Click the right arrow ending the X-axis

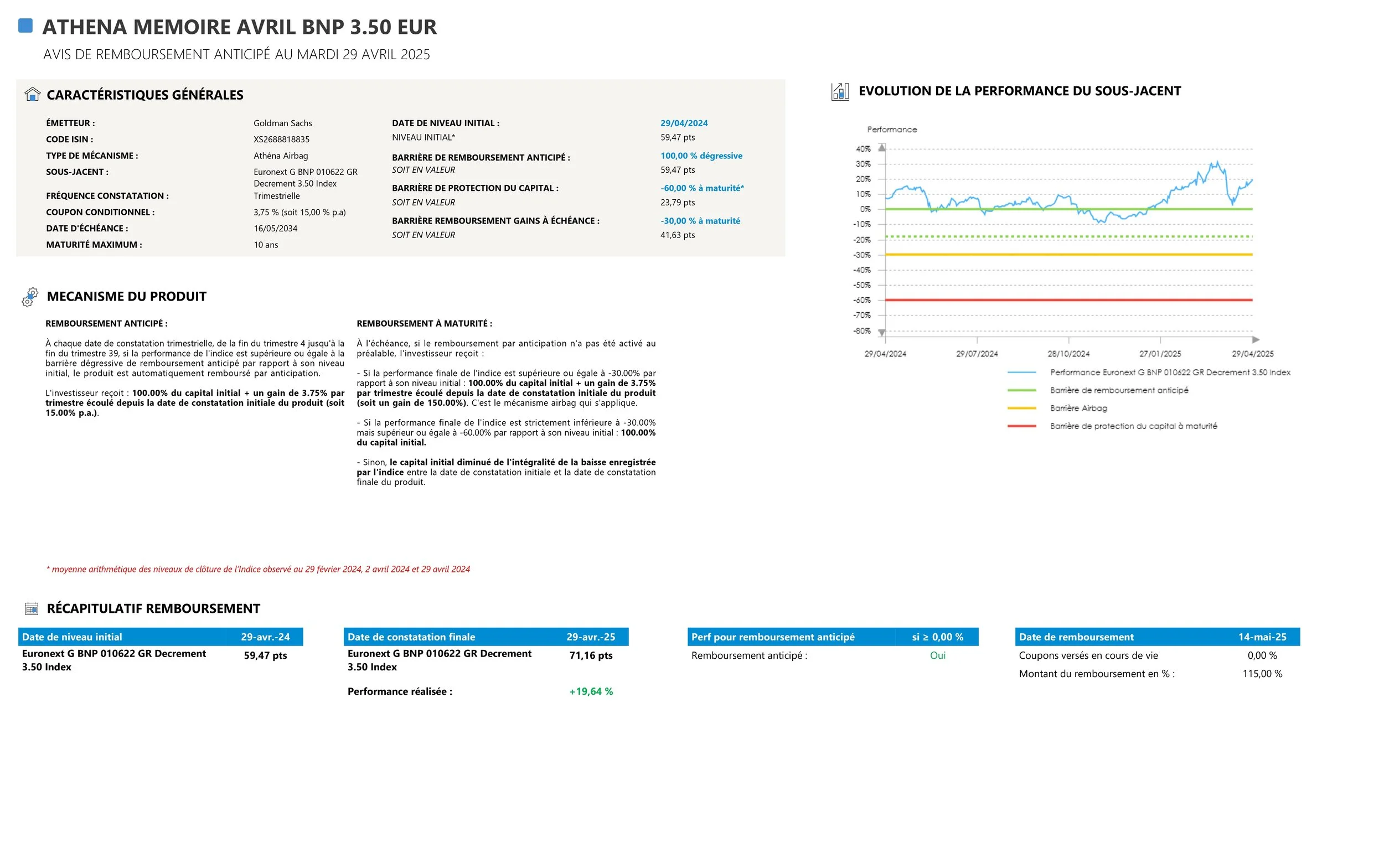[x=1256, y=340]
